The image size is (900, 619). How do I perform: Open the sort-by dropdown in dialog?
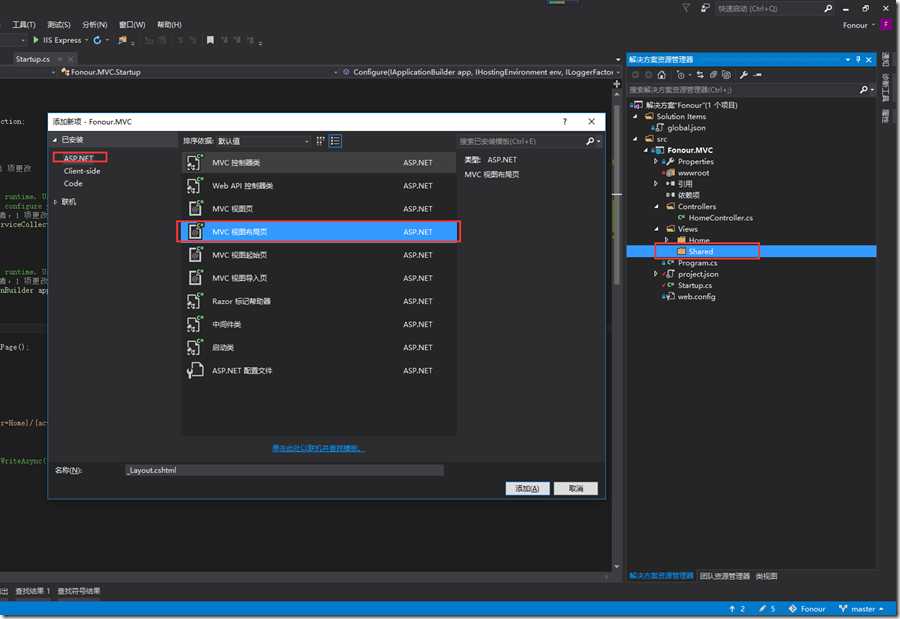[305, 141]
